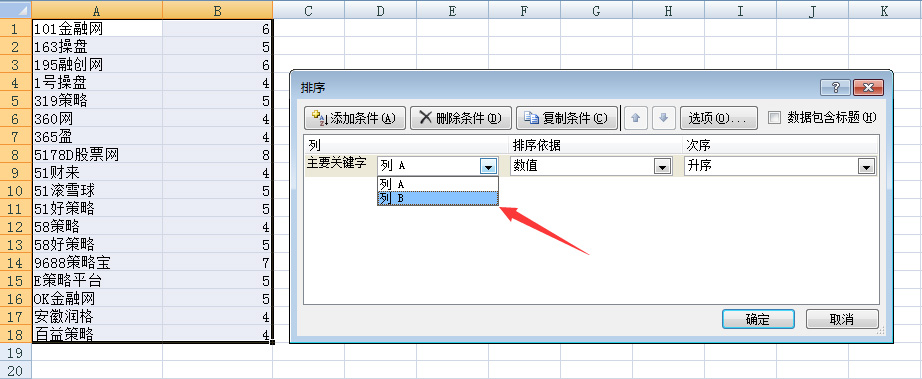This screenshot has height=379, width=922.
Task: Click the sort dialog help question mark
Action: point(836,88)
